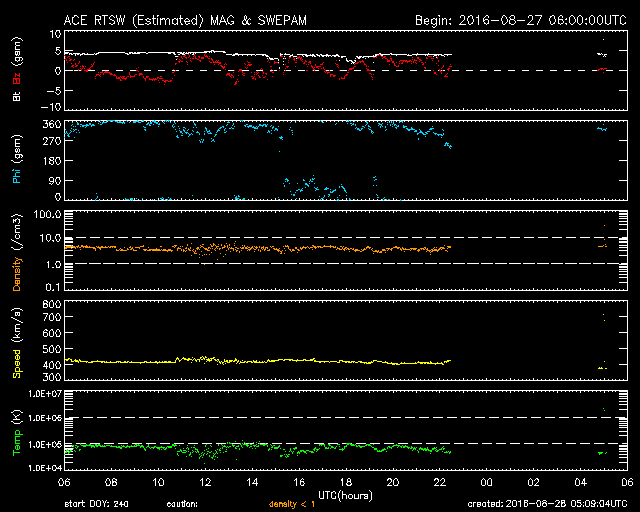Click the '90' tick on Phi axis
Viewport: 640px width, 512px height.
(55, 180)
